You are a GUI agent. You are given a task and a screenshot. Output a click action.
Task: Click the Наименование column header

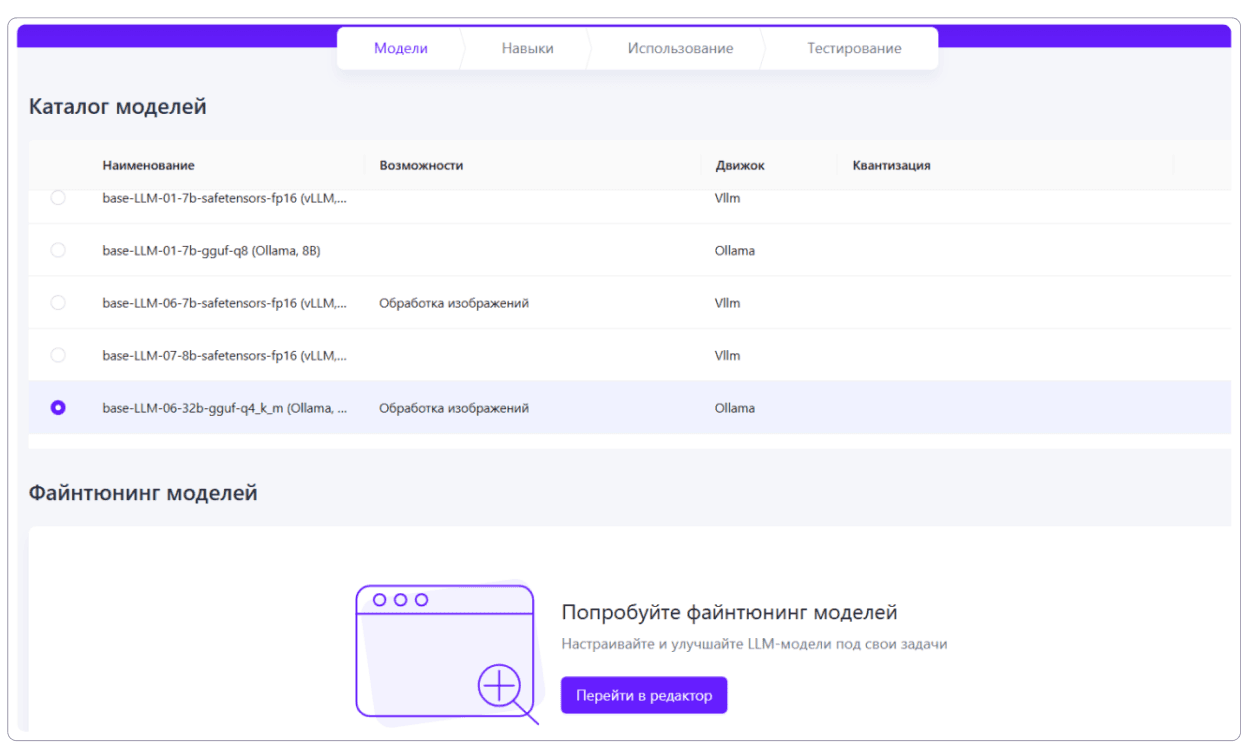click(148, 165)
